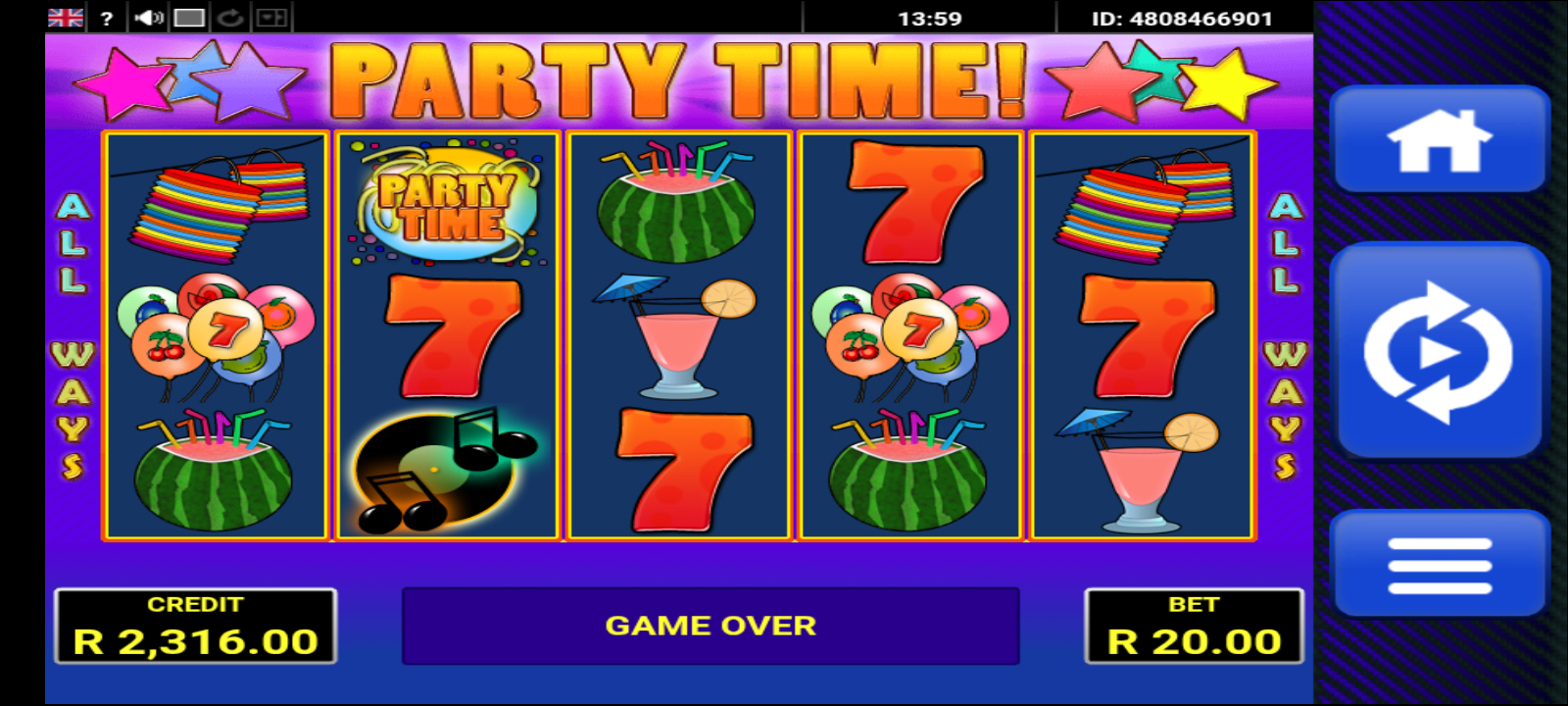
Task: Open the UK flag language selector
Action: pyautogui.click(x=66, y=18)
